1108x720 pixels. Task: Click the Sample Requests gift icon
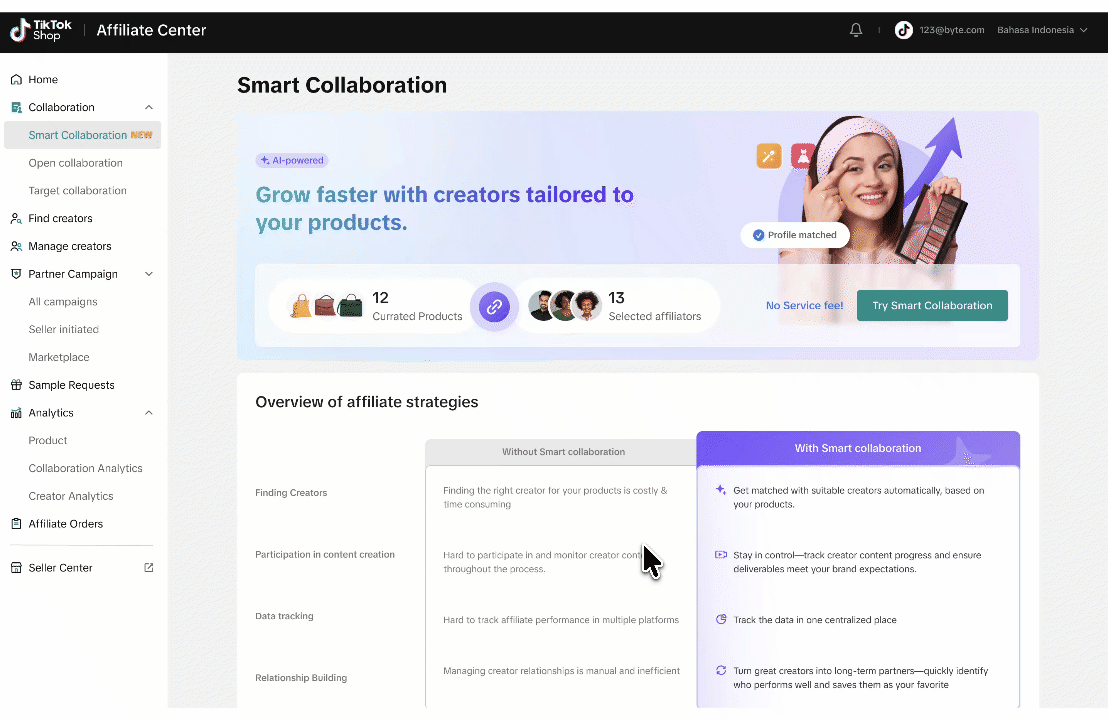click(x=16, y=385)
